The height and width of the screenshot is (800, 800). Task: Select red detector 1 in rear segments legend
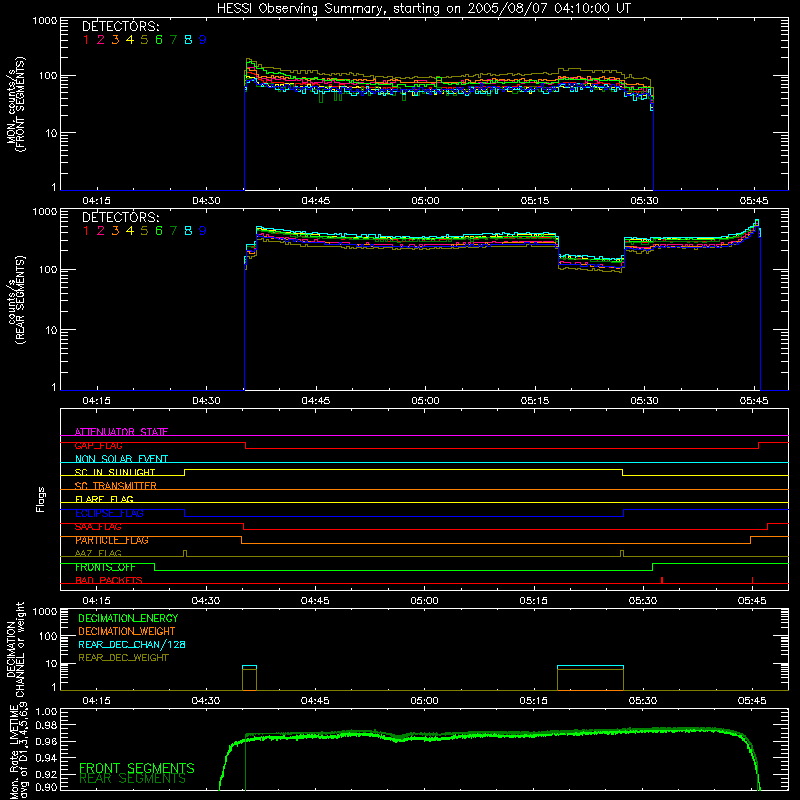(x=86, y=231)
